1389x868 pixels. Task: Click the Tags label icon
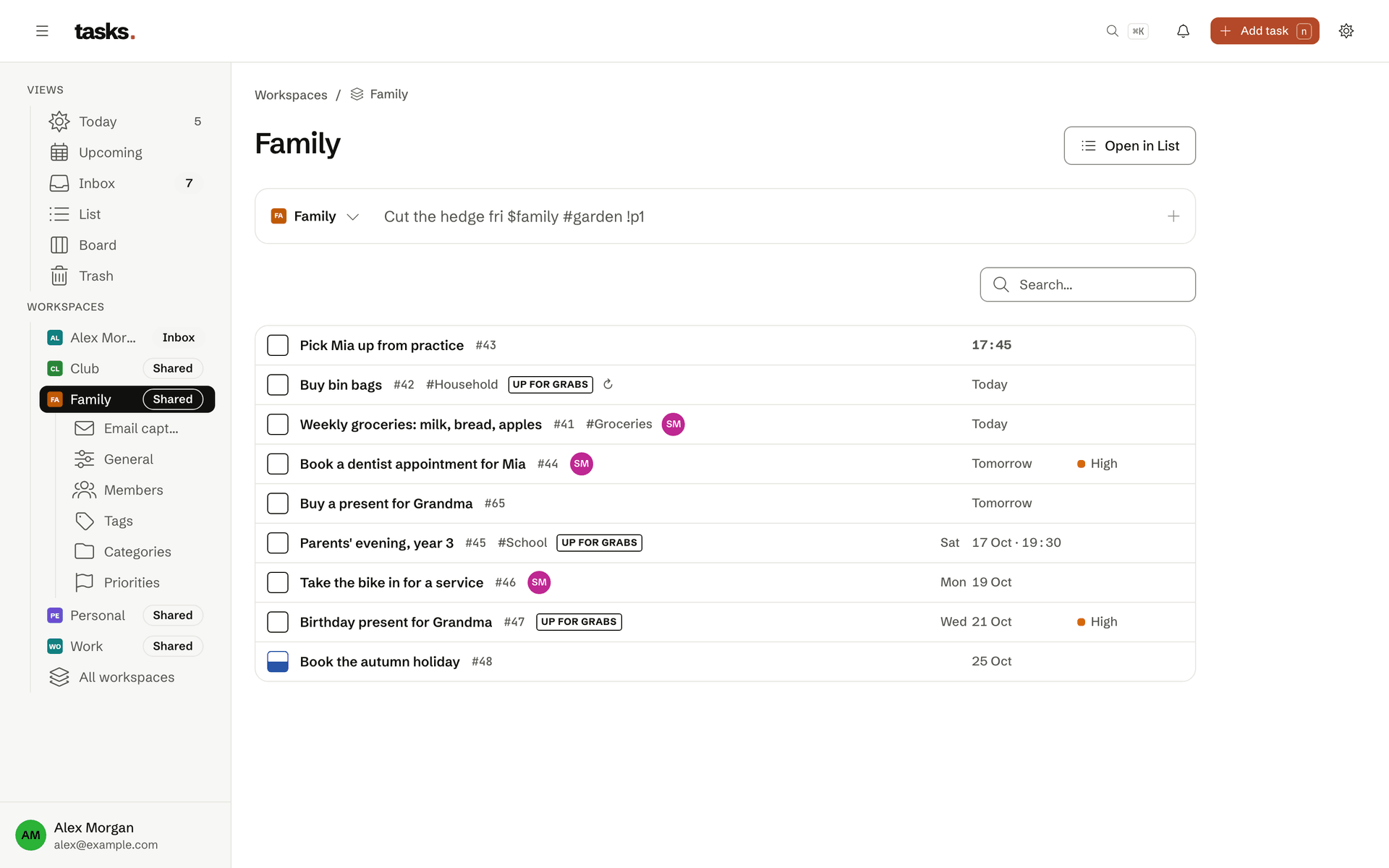click(x=84, y=521)
